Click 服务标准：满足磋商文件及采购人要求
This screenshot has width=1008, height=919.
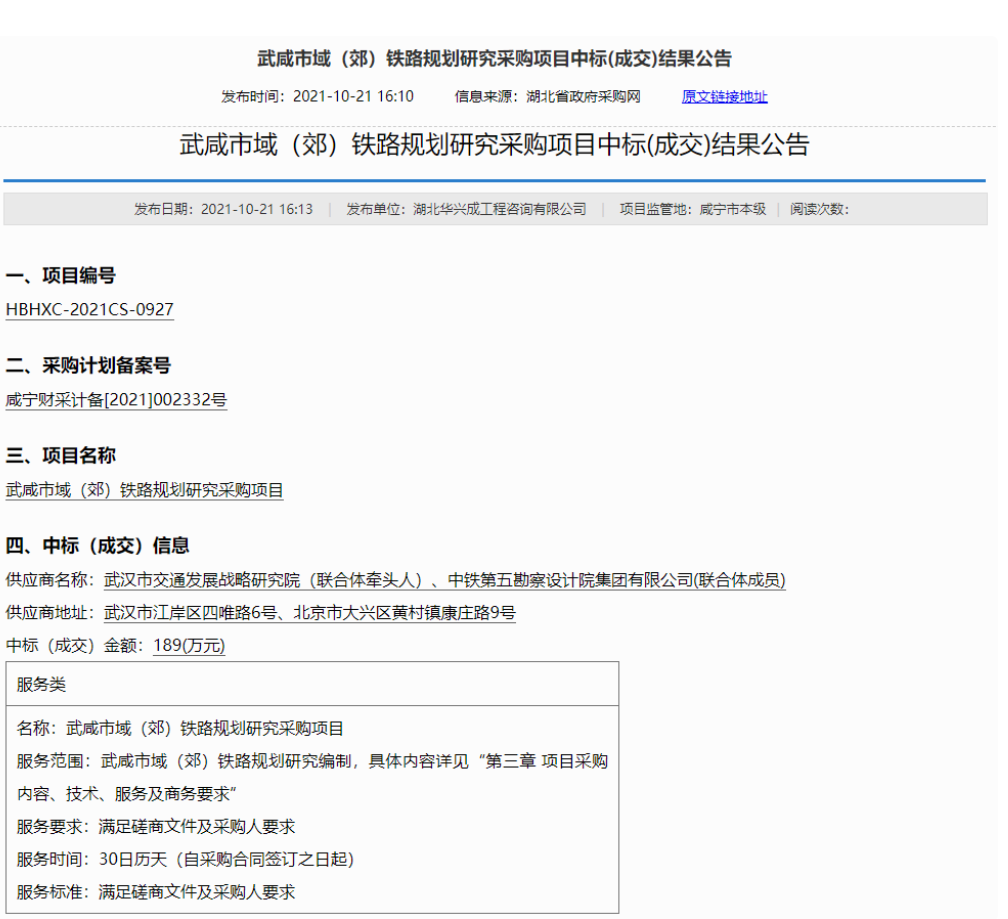156,892
